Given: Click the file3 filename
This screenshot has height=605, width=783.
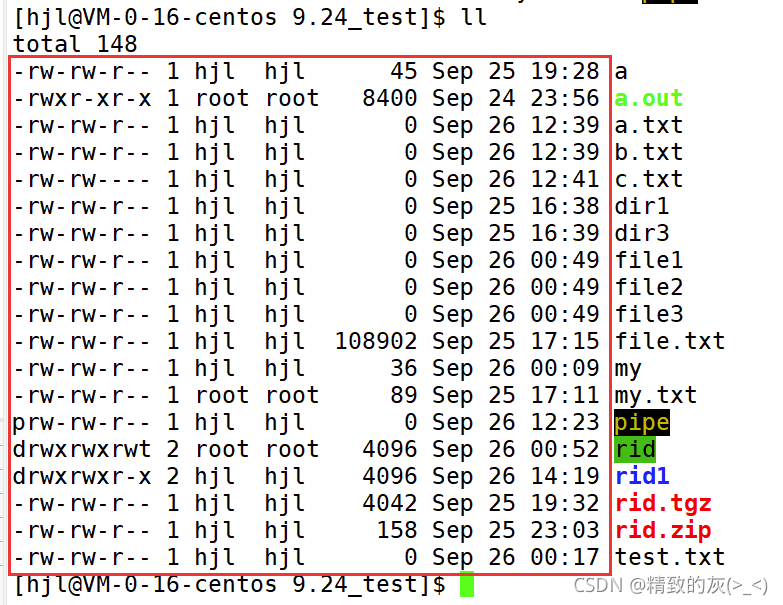Looking at the screenshot, I should point(648,314).
